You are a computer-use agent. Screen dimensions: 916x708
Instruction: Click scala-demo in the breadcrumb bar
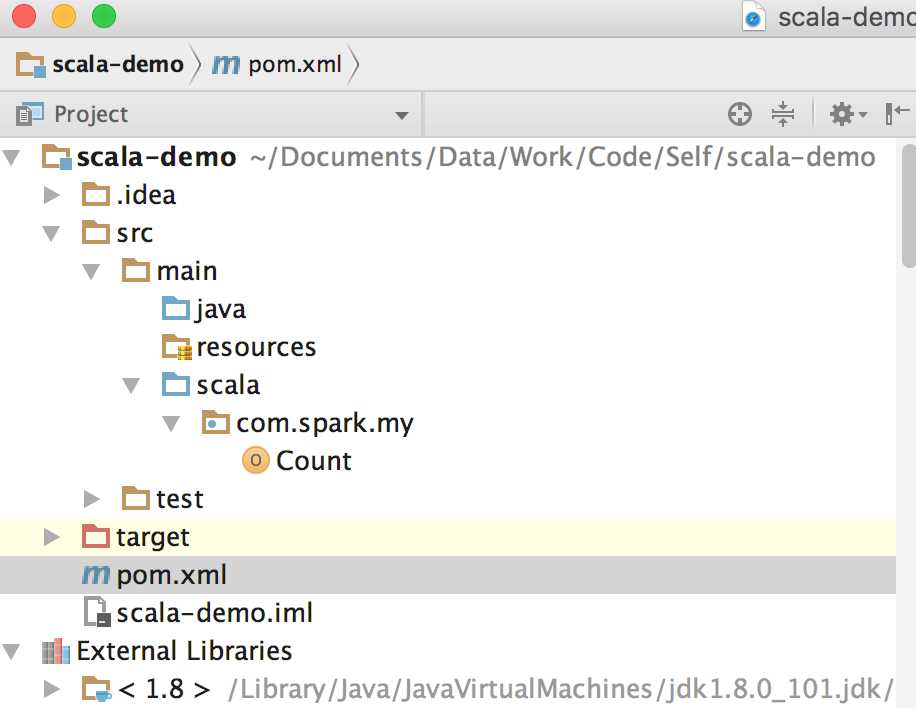click(130, 65)
